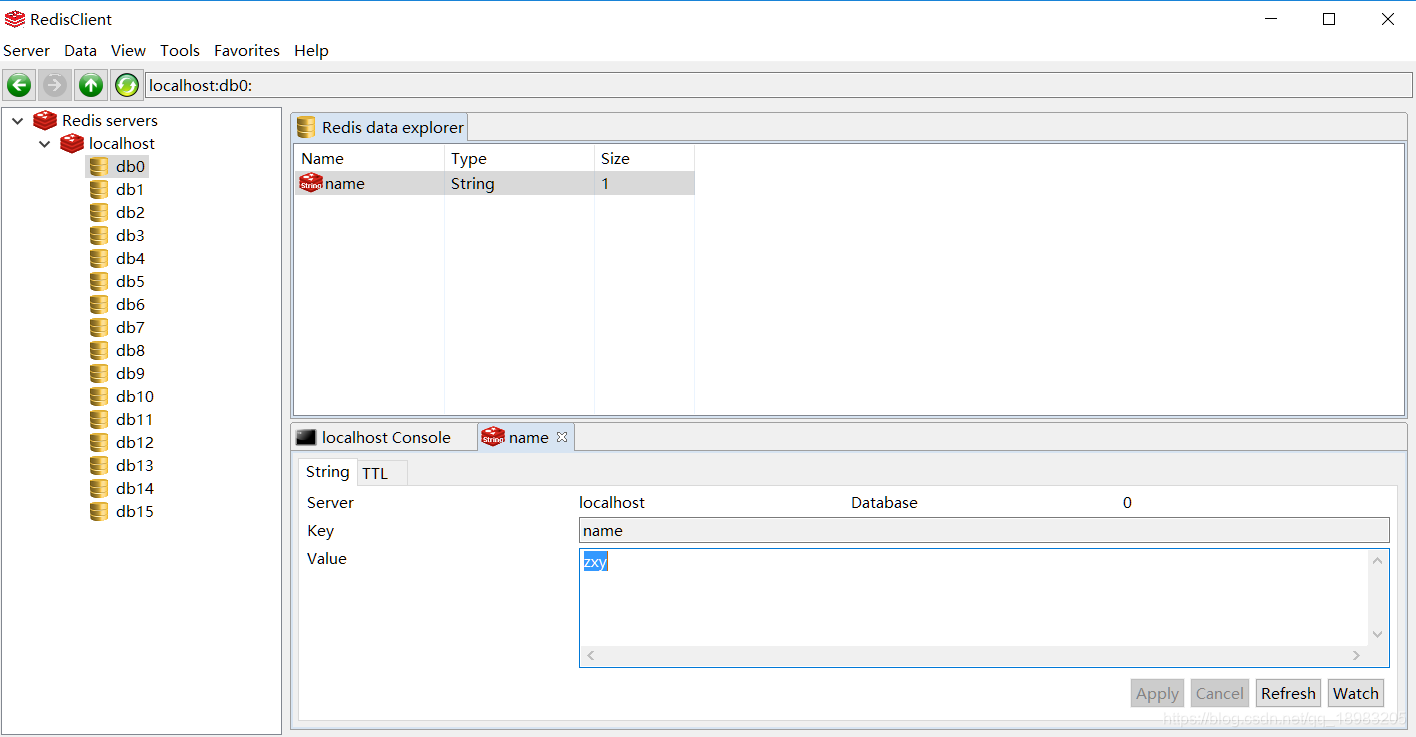Click the console icon on localhost Console tab
The image size is (1416, 737).
pos(306,437)
